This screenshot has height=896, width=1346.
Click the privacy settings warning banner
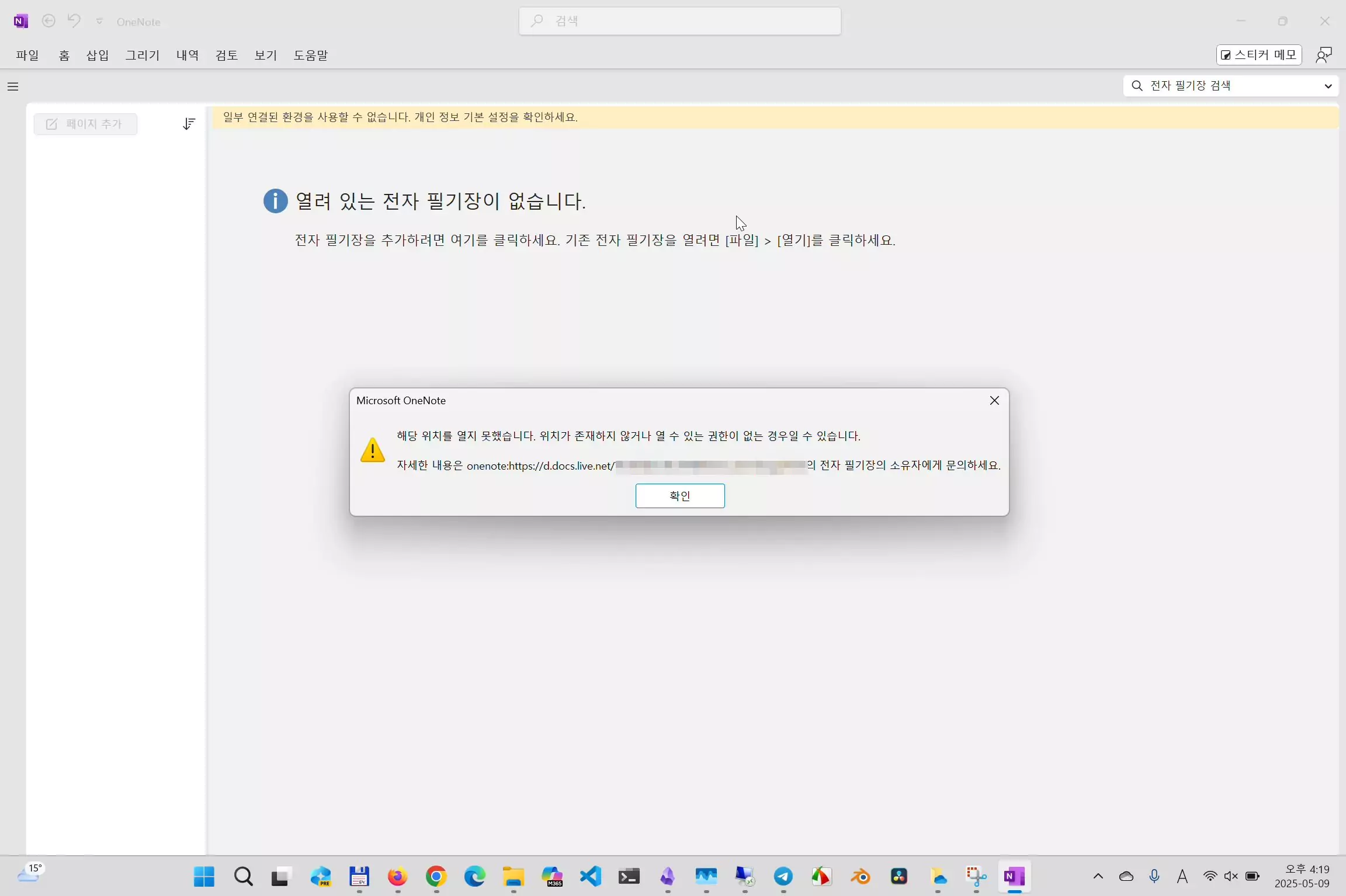pos(775,117)
